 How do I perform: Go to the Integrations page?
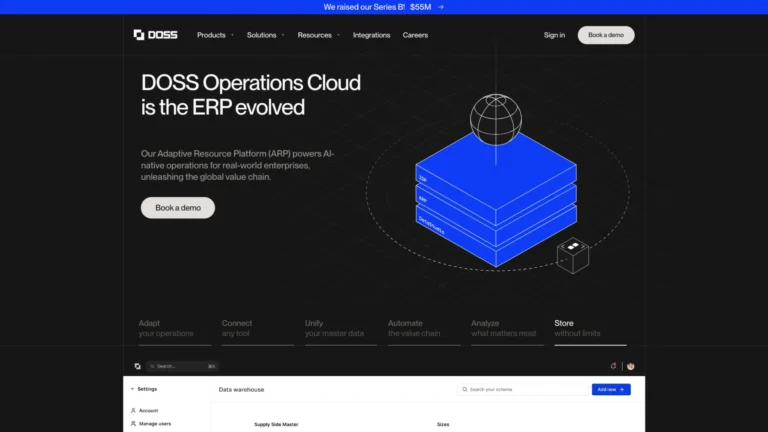tap(371, 35)
